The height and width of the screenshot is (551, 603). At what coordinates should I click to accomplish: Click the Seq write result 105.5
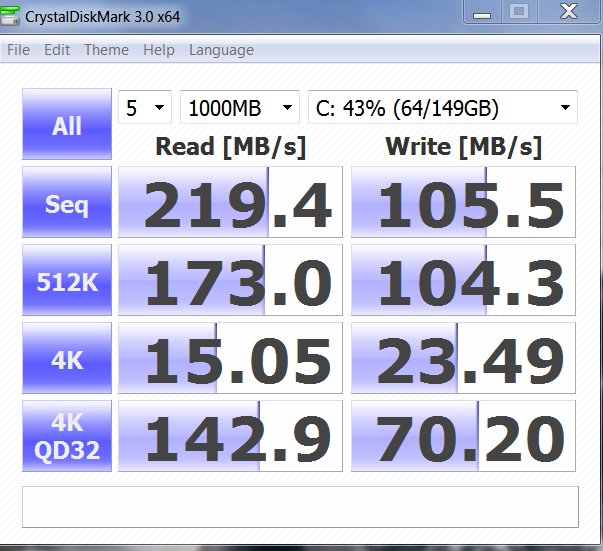pyautogui.click(x=463, y=202)
